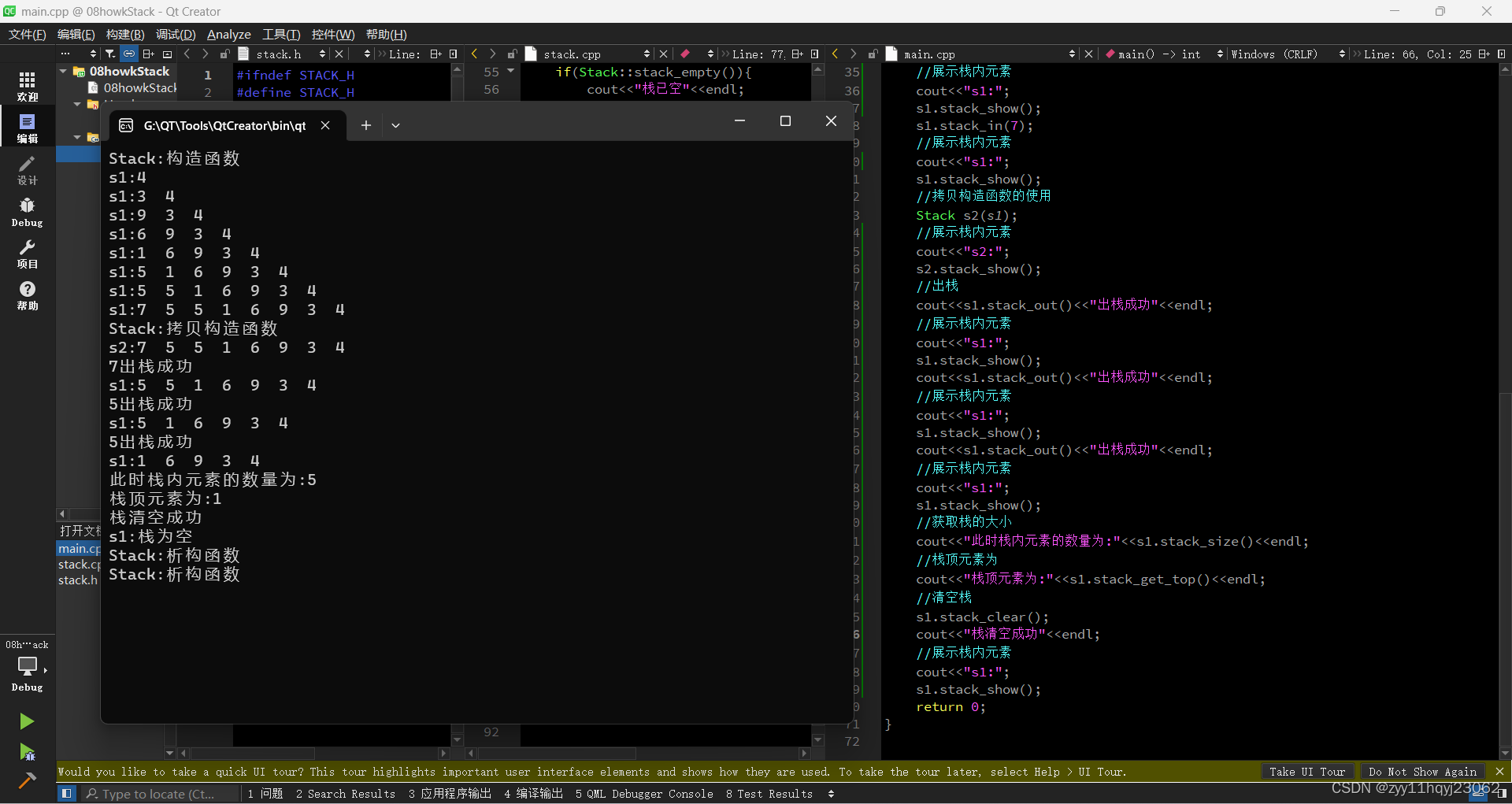This screenshot has width=1512, height=804.
Task: Open the 工具(T) menu
Action: (280, 34)
